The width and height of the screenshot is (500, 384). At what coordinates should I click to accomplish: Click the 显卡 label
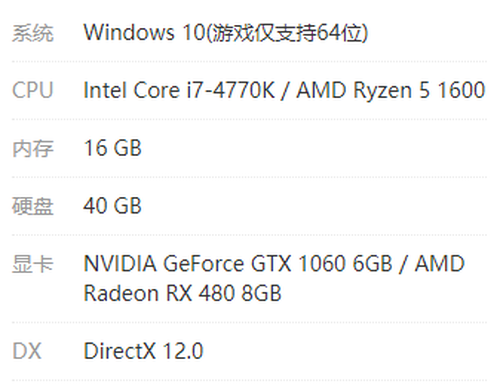33,264
